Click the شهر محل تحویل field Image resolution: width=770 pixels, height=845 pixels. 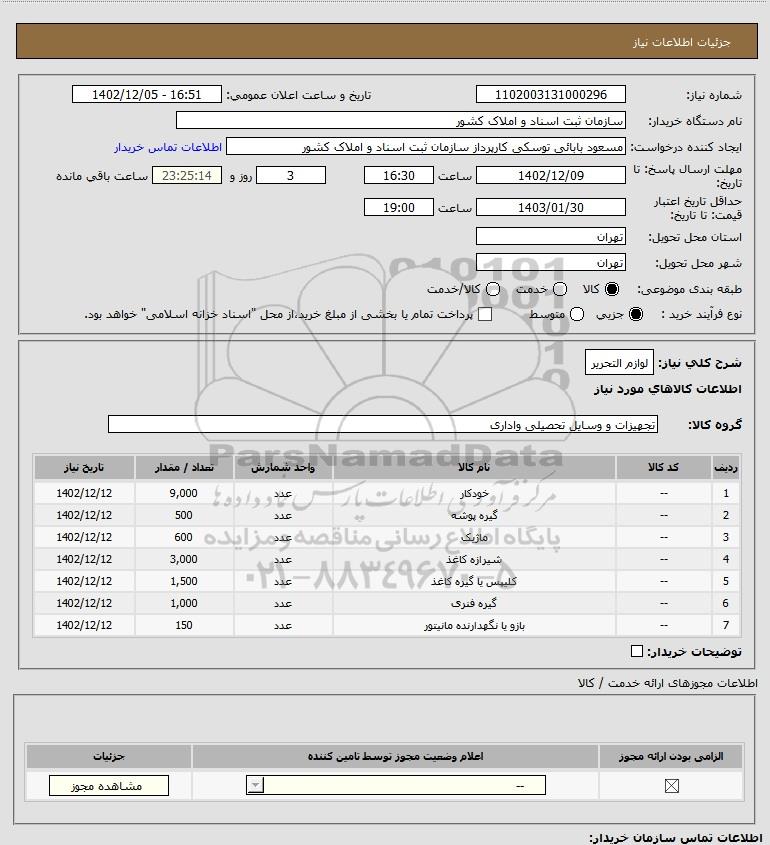point(551,262)
